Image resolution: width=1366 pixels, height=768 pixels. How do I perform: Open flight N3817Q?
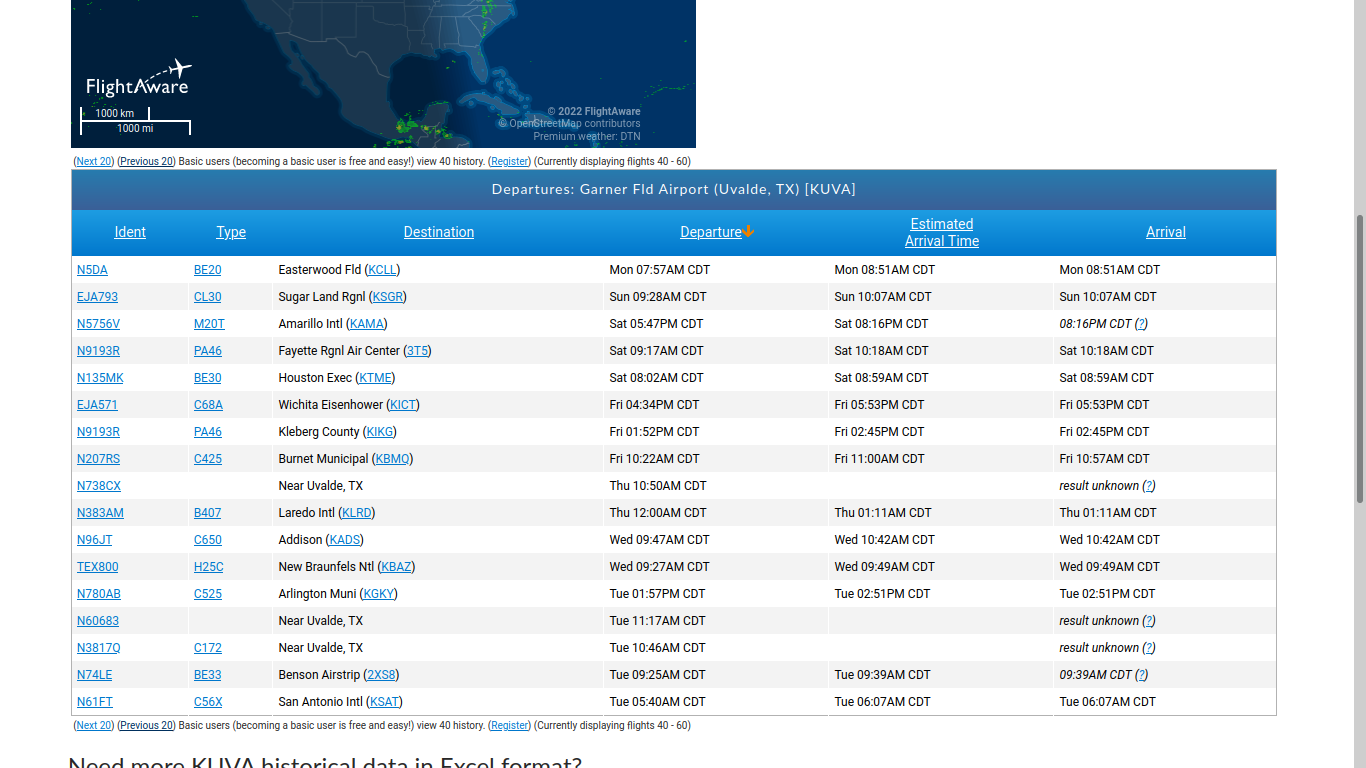(x=99, y=648)
